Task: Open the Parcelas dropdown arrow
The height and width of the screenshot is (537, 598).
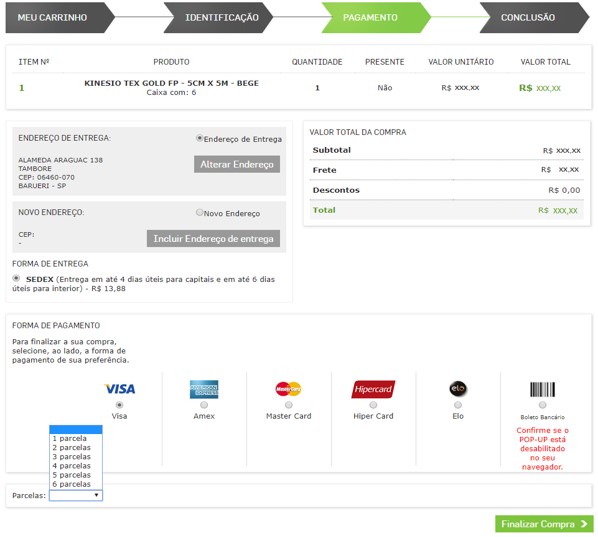Action: (96, 495)
